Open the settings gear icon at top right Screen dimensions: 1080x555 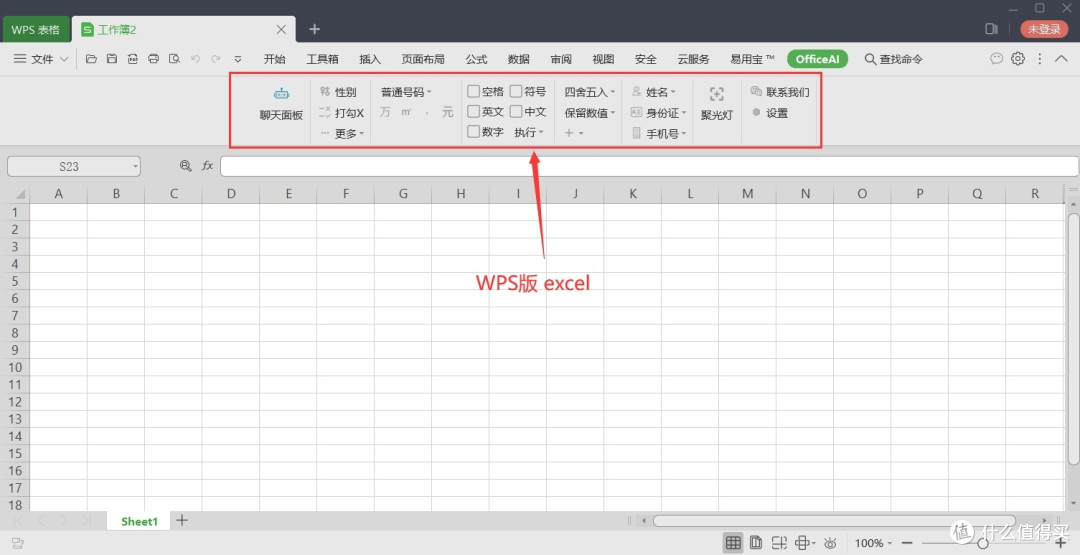pyautogui.click(x=1018, y=59)
